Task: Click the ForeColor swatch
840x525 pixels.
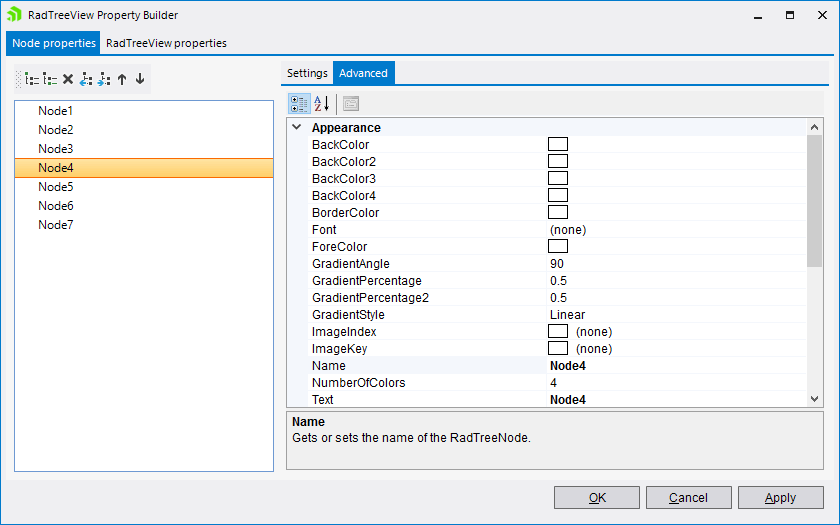Action: coord(558,246)
